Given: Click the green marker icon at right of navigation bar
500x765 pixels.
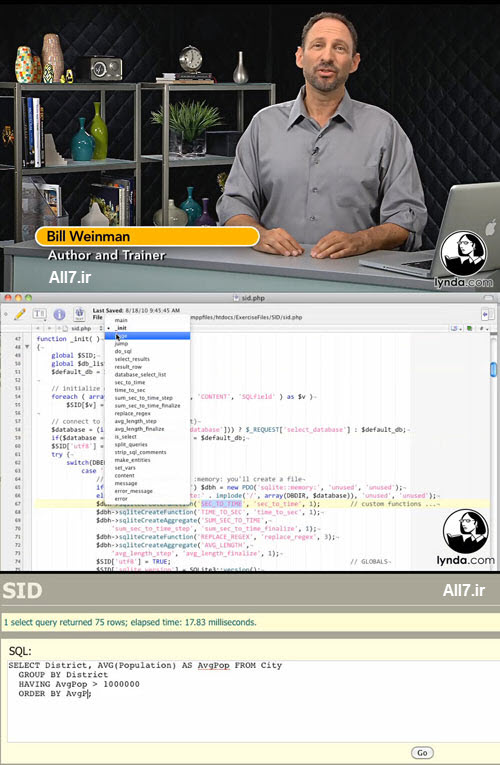Looking at the screenshot, I should [469, 328].
